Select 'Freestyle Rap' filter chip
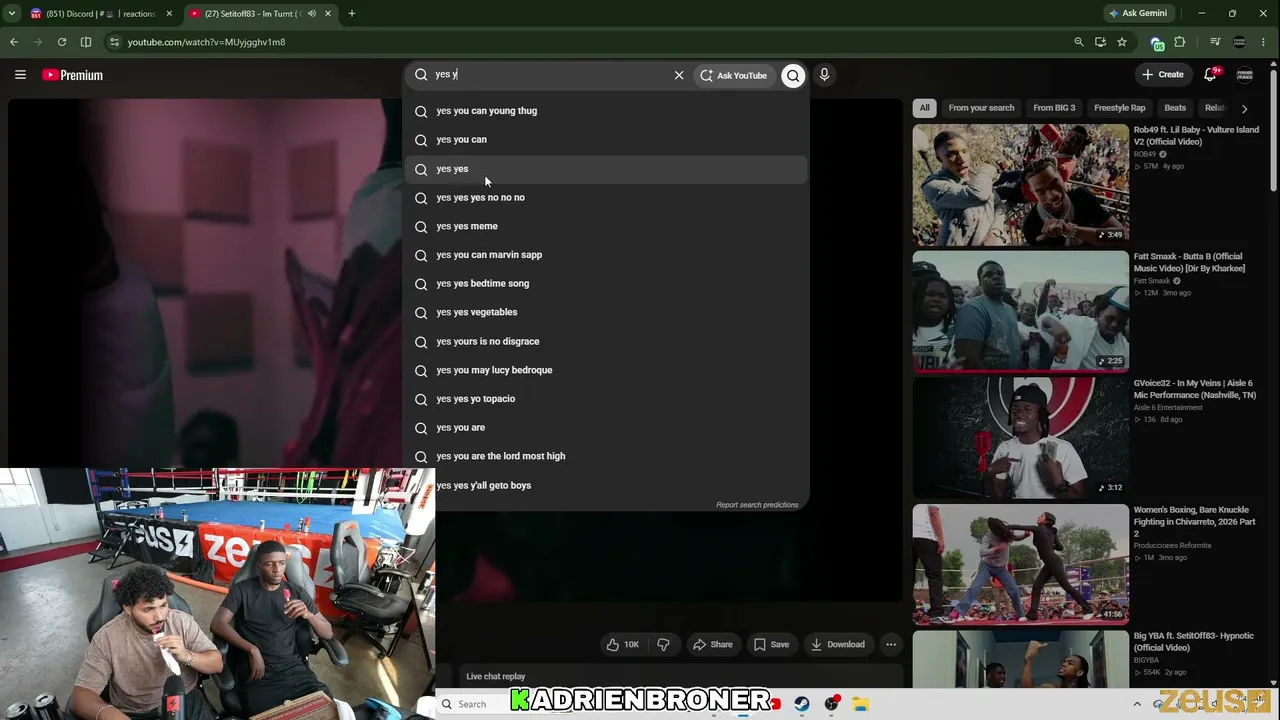This screenshot has height=720, width=1280. coord(1120,108)
